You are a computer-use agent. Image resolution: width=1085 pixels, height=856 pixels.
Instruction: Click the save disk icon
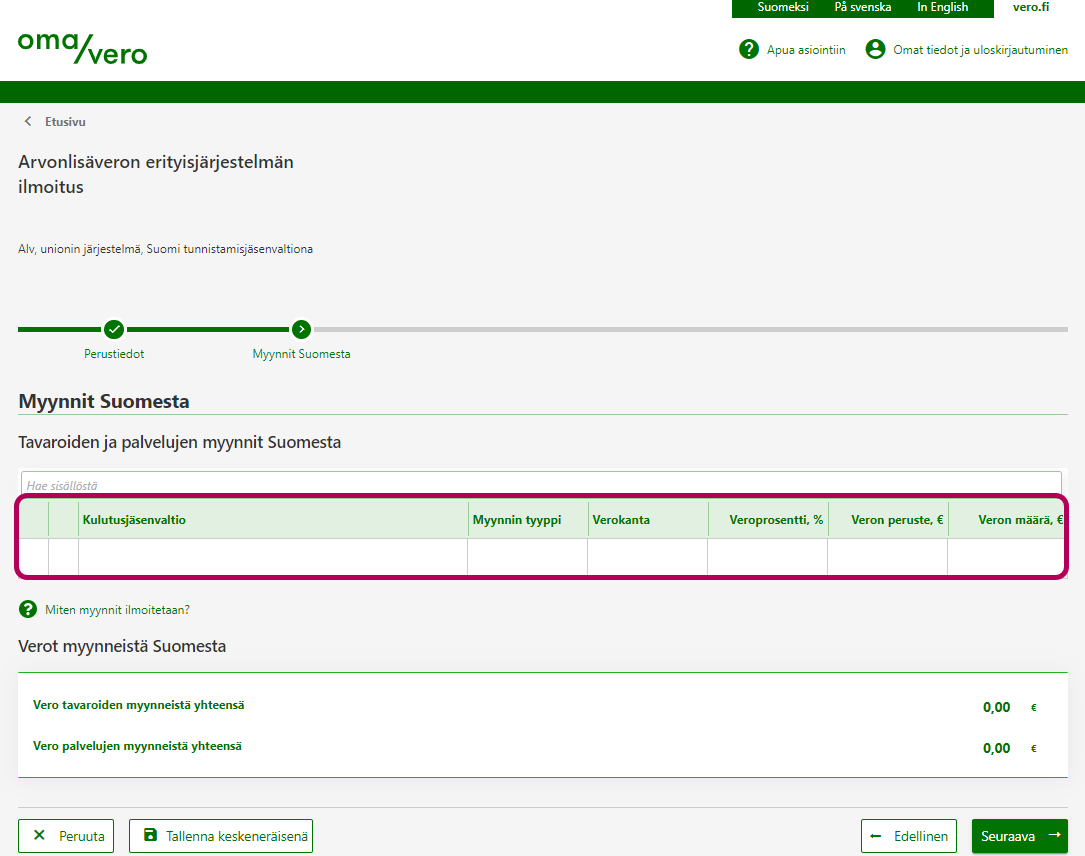coord(150,836)
